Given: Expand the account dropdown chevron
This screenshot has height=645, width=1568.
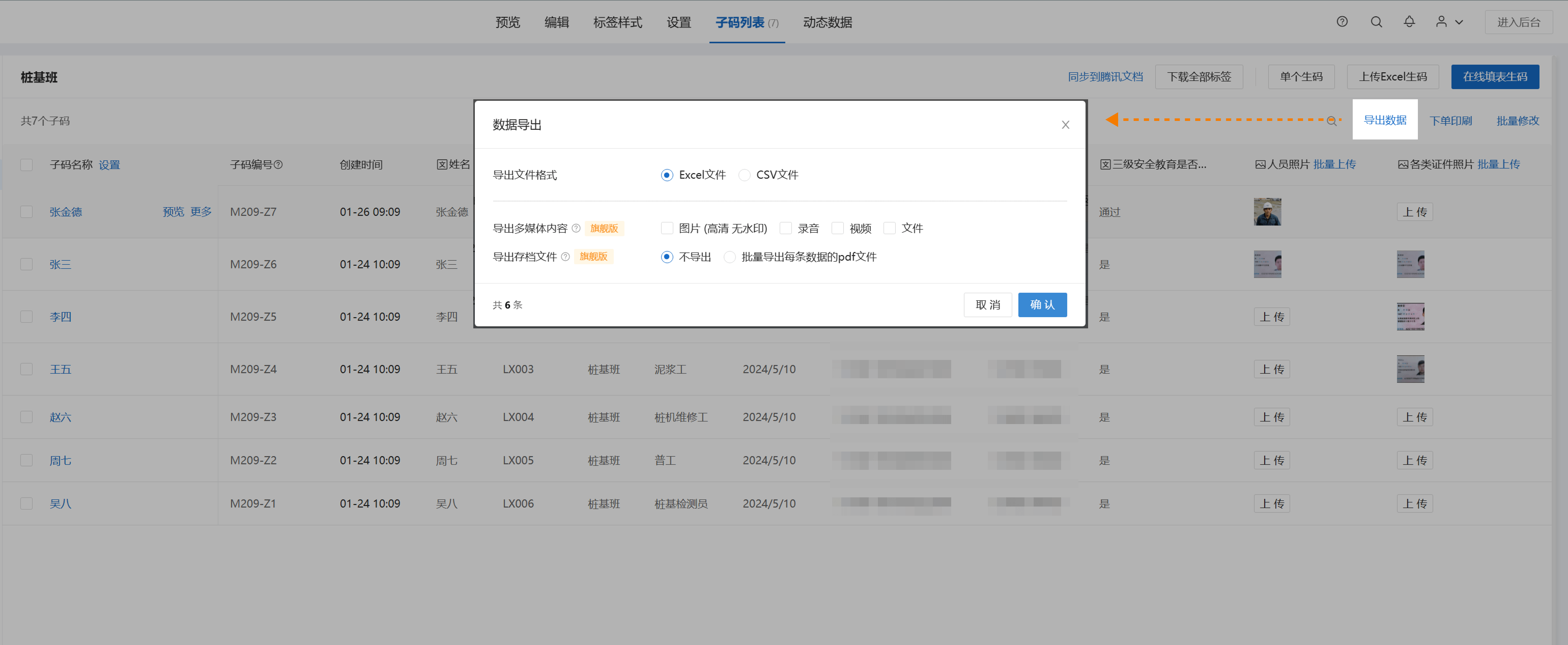Looking at the screenshot, I should point(1459,23).
